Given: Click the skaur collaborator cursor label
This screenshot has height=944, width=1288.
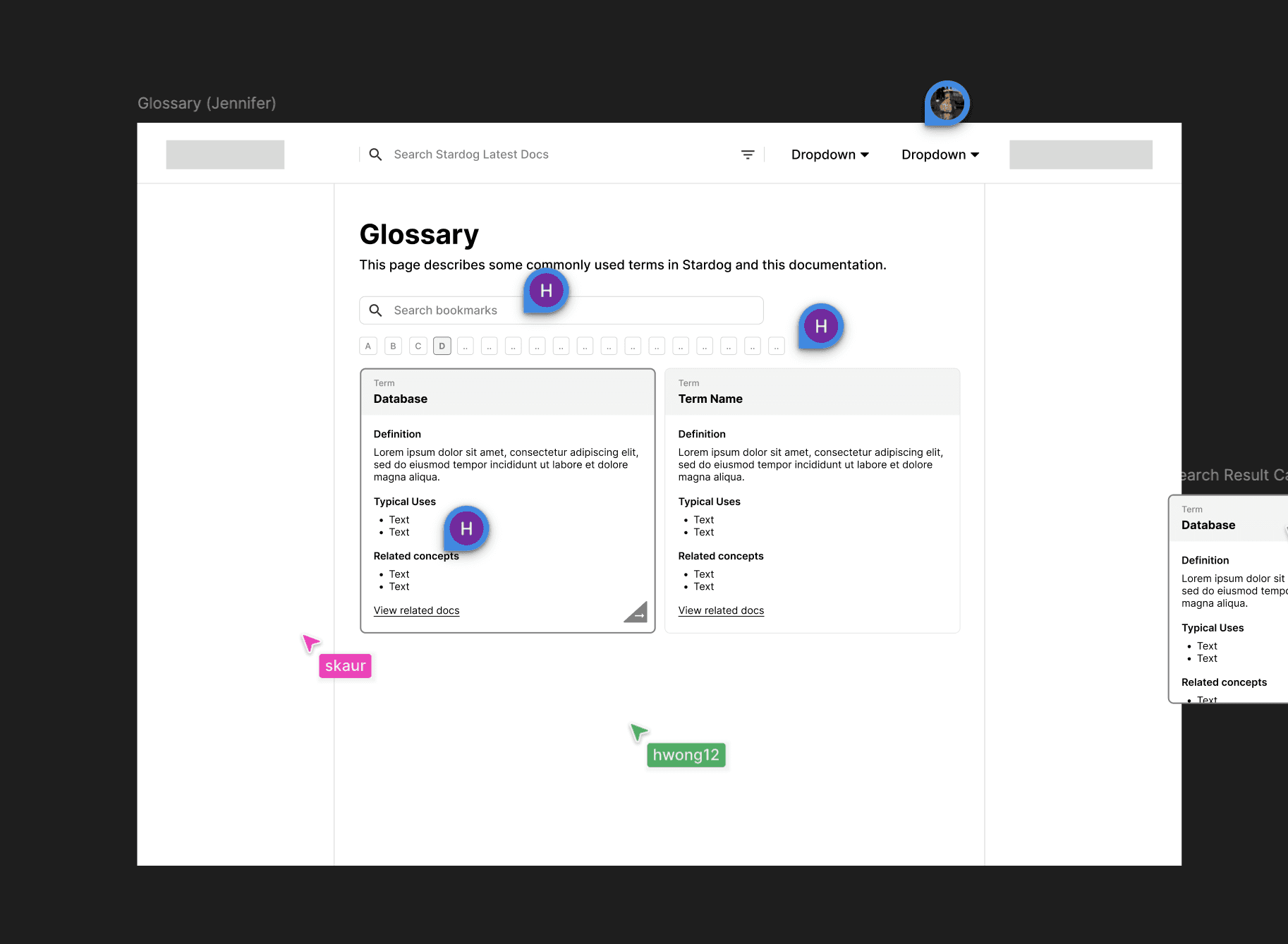Looking at the screenshot, I should [x=345, y=666].
